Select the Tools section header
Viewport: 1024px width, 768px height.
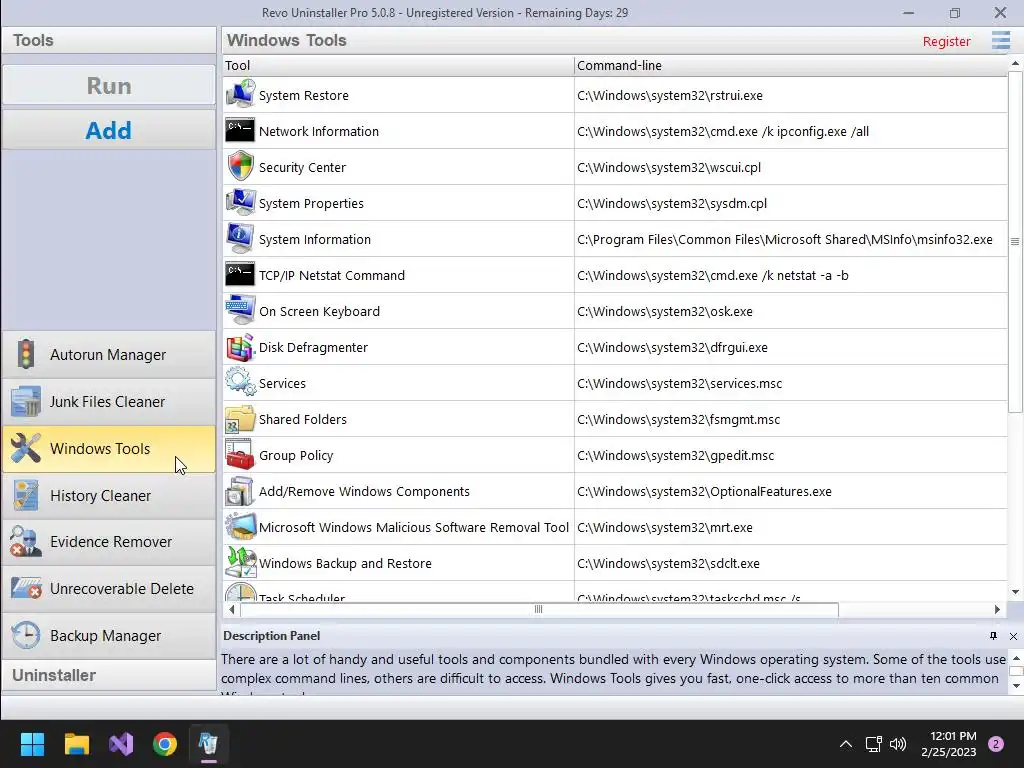[108, 40]
